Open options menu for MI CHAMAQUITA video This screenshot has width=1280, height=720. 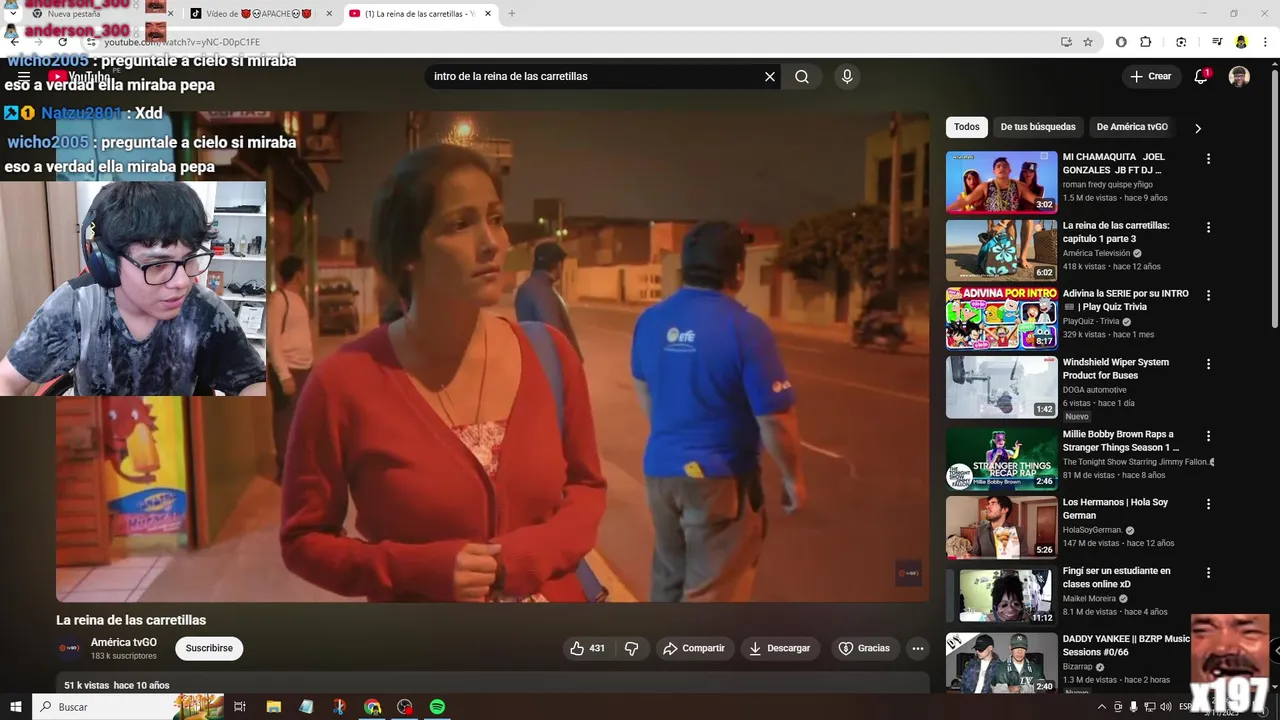click(1208, 159)
